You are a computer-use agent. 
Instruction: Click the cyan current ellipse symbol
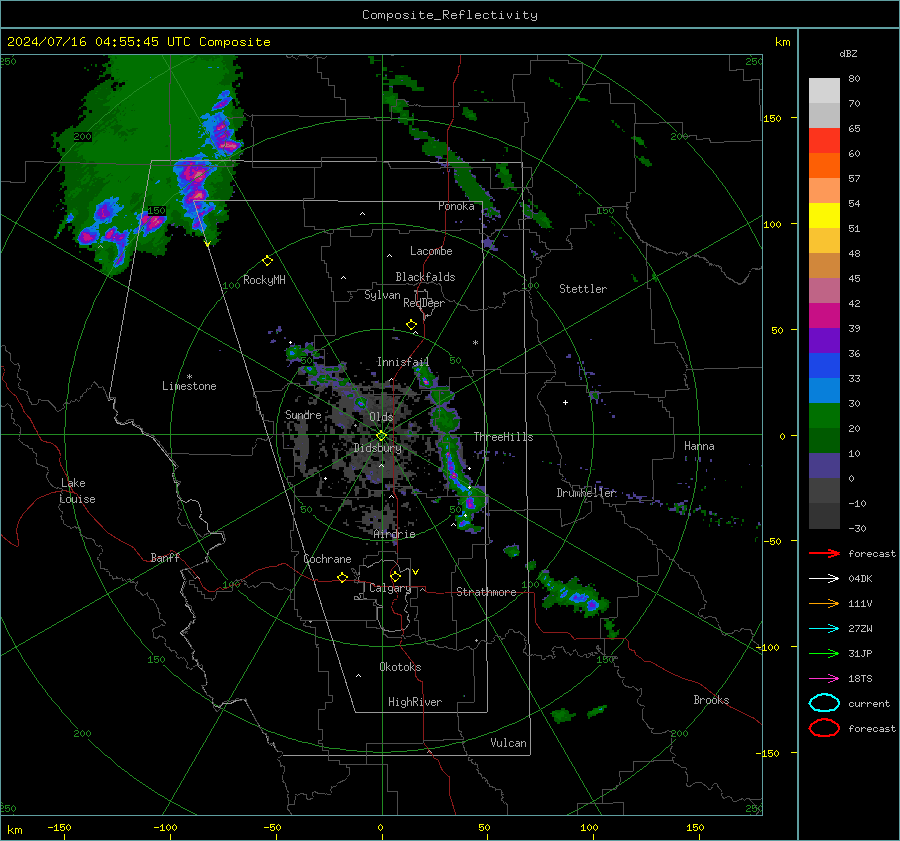pyautogui.click(x=824, y=703)
